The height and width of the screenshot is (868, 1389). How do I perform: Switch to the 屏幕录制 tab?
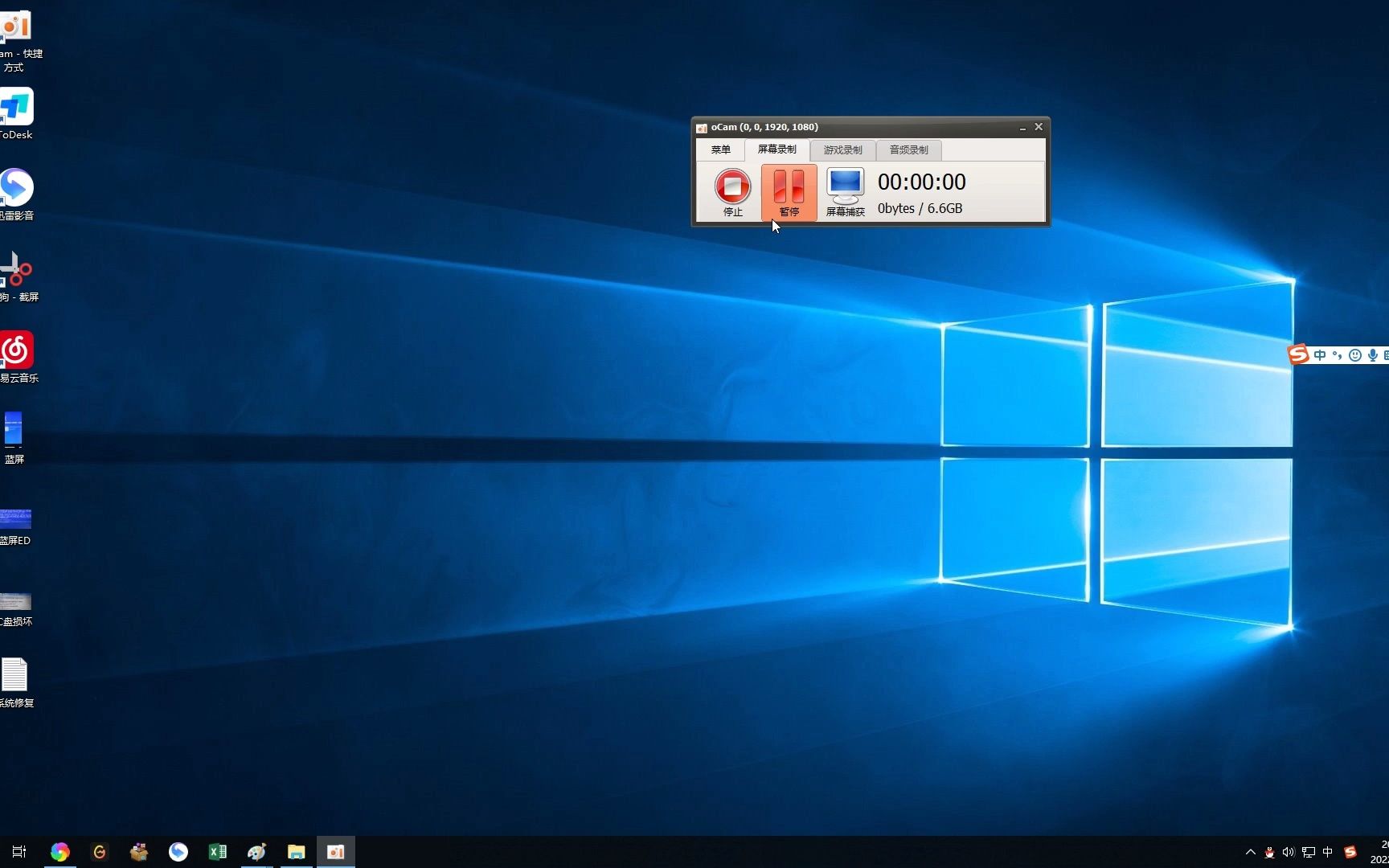[x=776, y=149]
